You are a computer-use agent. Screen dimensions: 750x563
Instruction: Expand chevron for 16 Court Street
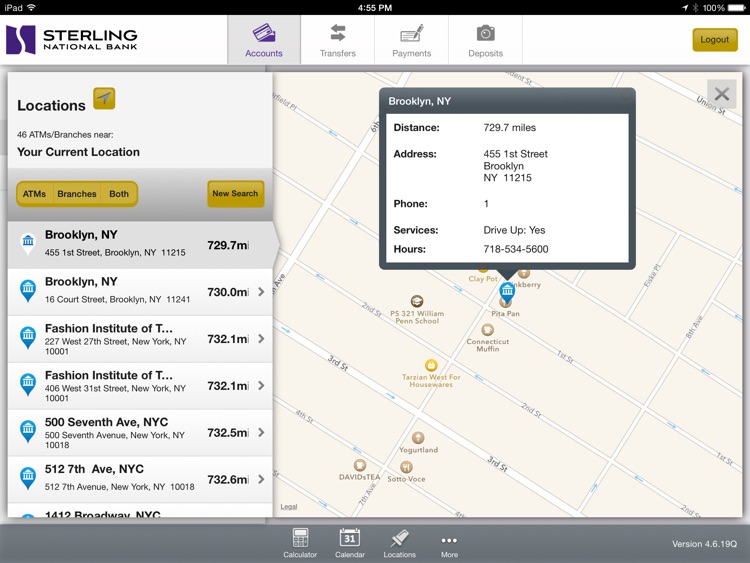point(261,292)
